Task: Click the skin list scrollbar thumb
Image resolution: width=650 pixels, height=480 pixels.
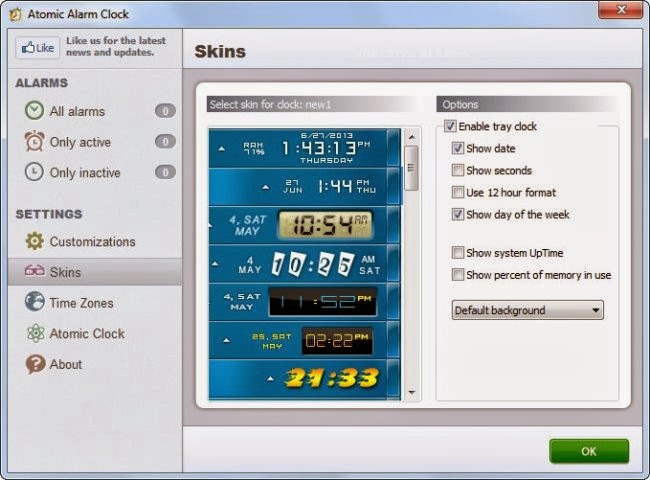Action: 411,168
